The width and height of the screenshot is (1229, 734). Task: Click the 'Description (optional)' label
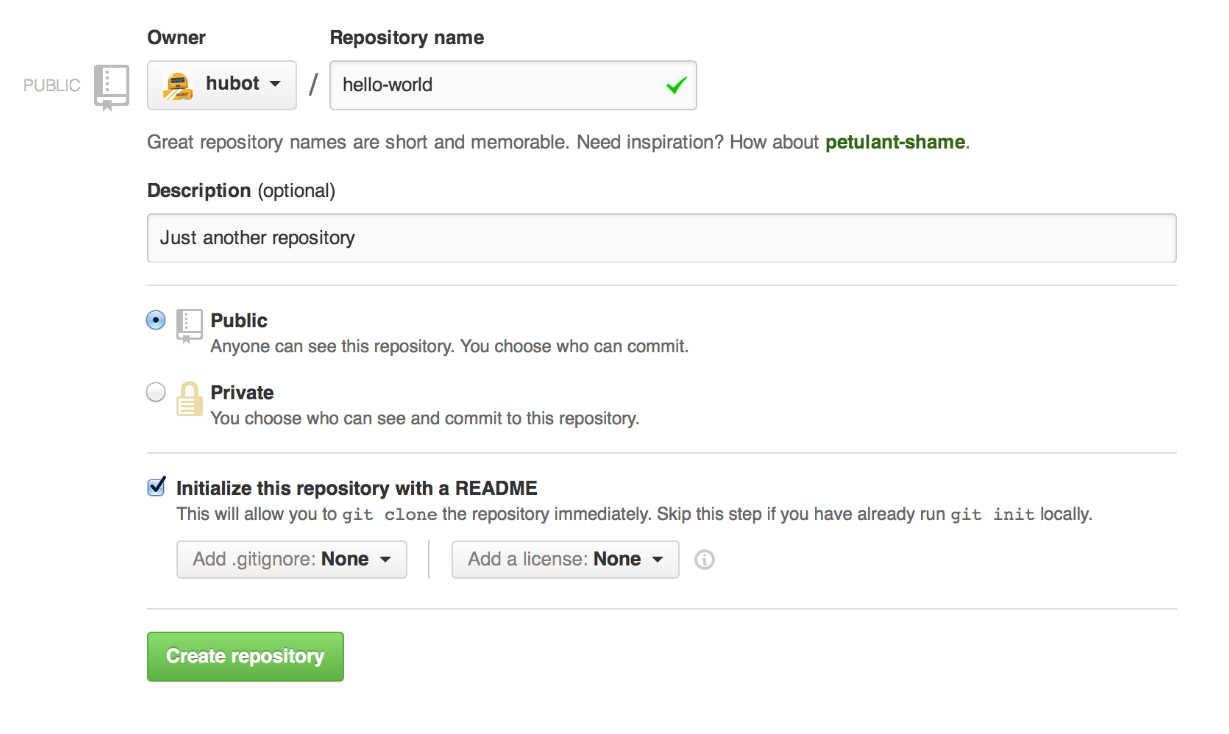[x=241, y=190]
